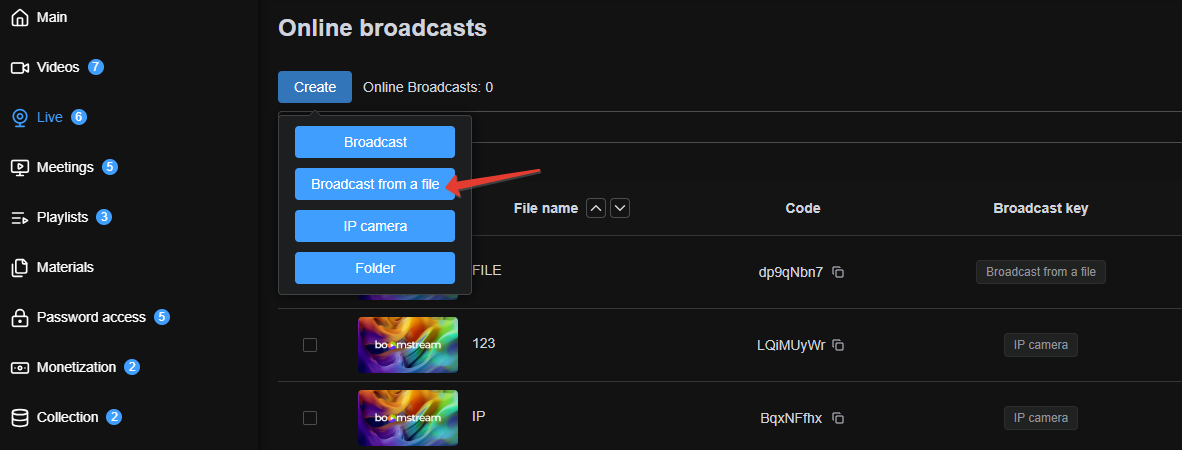Click the Monetization money icon
The height and width of the screenshot is (450, 1182).
(x=20, y=368)
